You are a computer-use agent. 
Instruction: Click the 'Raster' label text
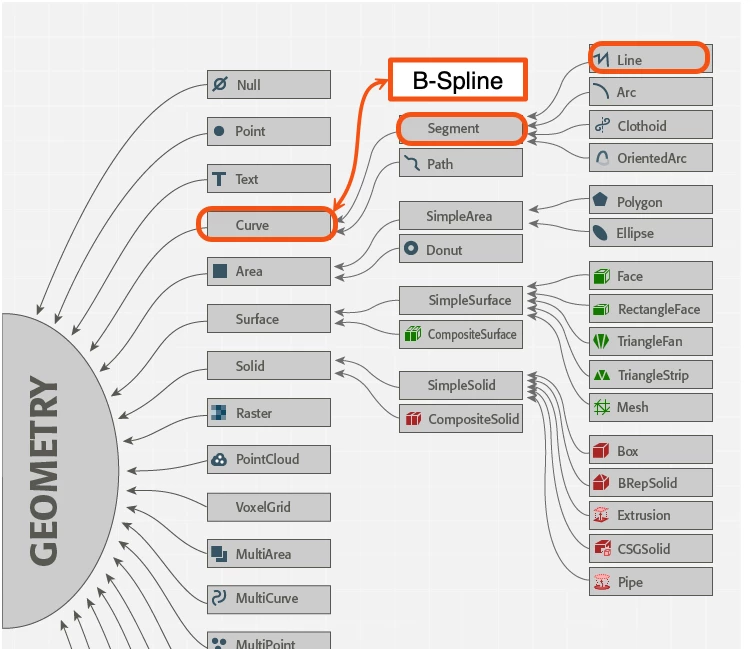254,413
